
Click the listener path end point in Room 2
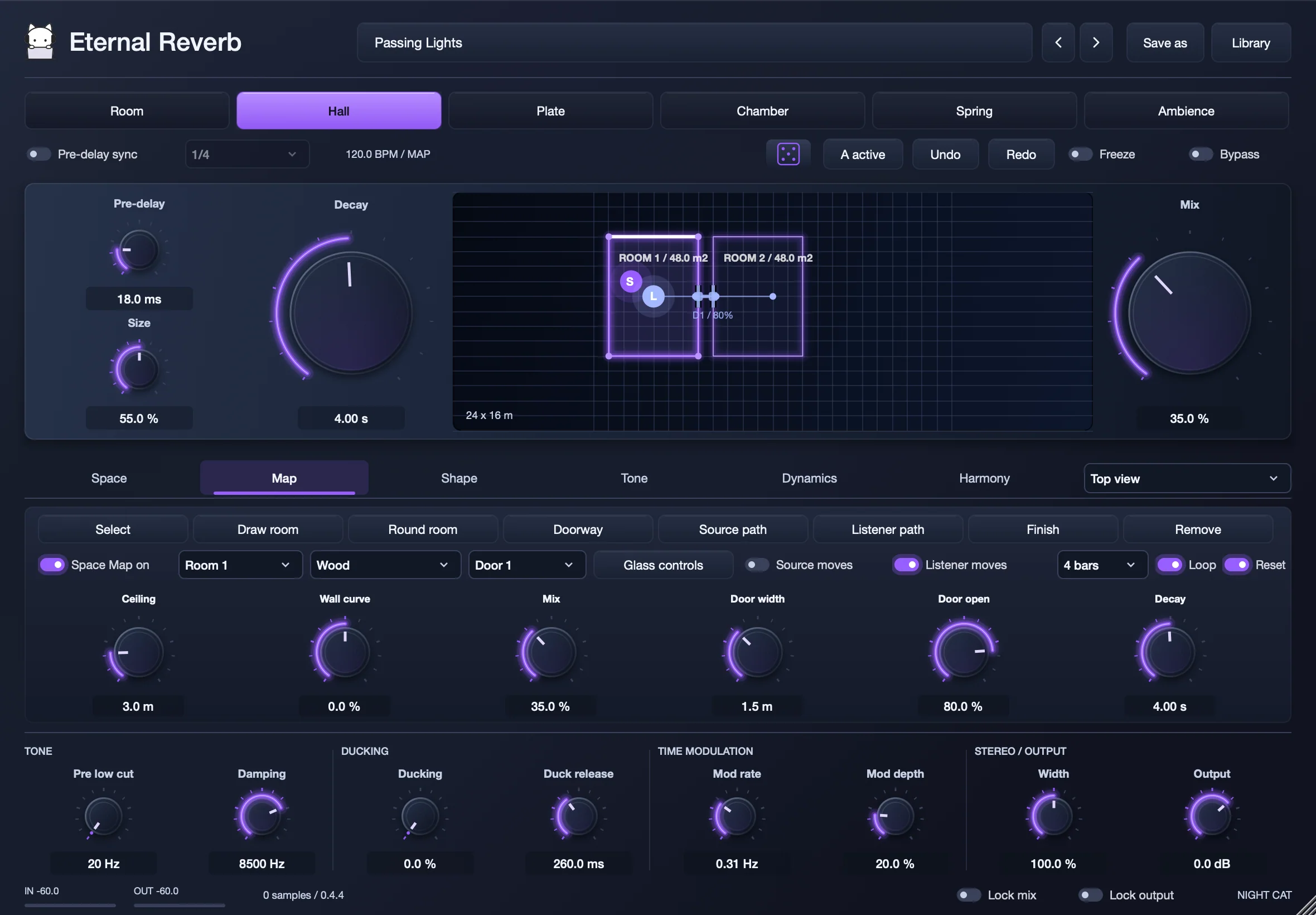coord(772,296)
